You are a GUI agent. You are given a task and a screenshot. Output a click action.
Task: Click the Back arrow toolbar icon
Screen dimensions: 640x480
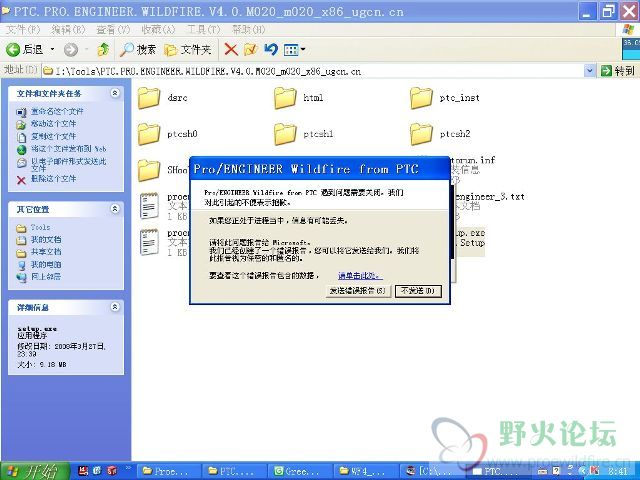coord(13,50)
